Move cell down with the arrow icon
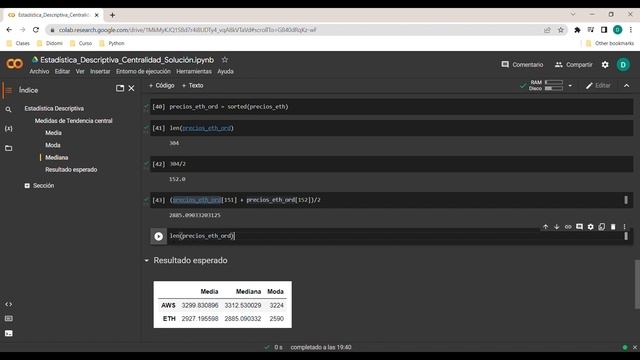This screenshot has width=640, height=360. point(556,227)
